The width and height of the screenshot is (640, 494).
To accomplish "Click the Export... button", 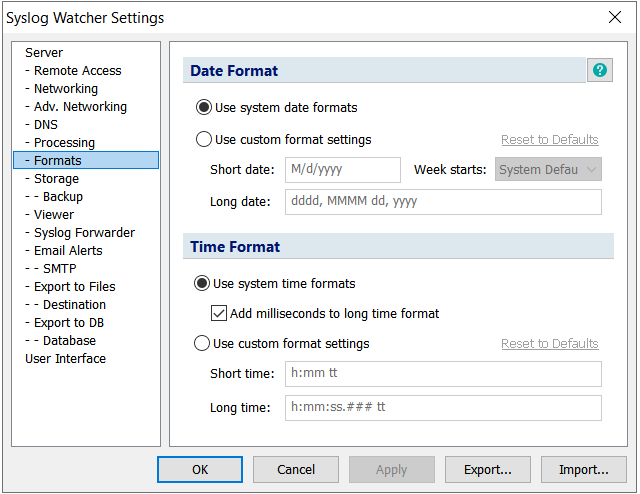I will coord(488,470).
